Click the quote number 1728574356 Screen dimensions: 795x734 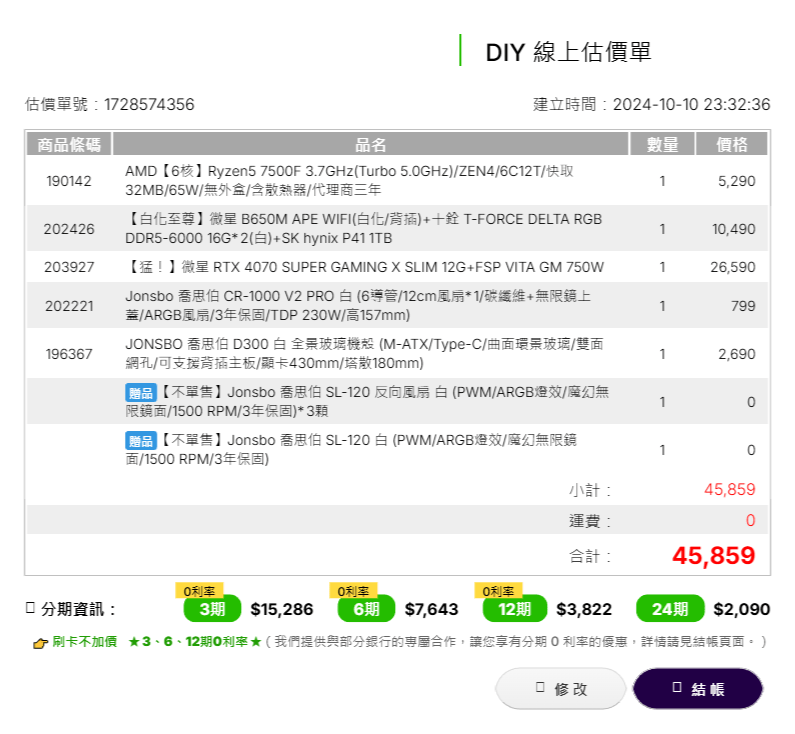(149, 105)
